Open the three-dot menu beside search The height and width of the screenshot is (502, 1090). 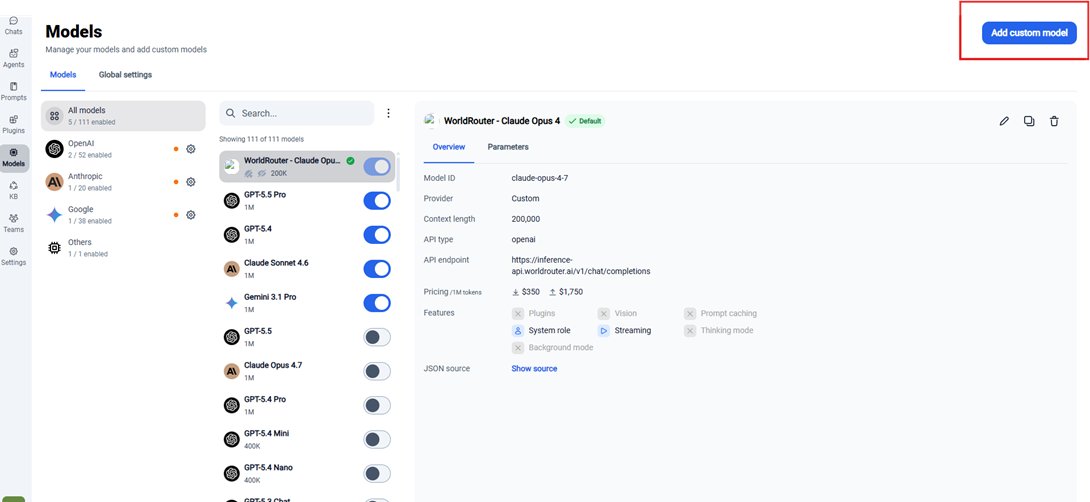(x=389, y=113)
